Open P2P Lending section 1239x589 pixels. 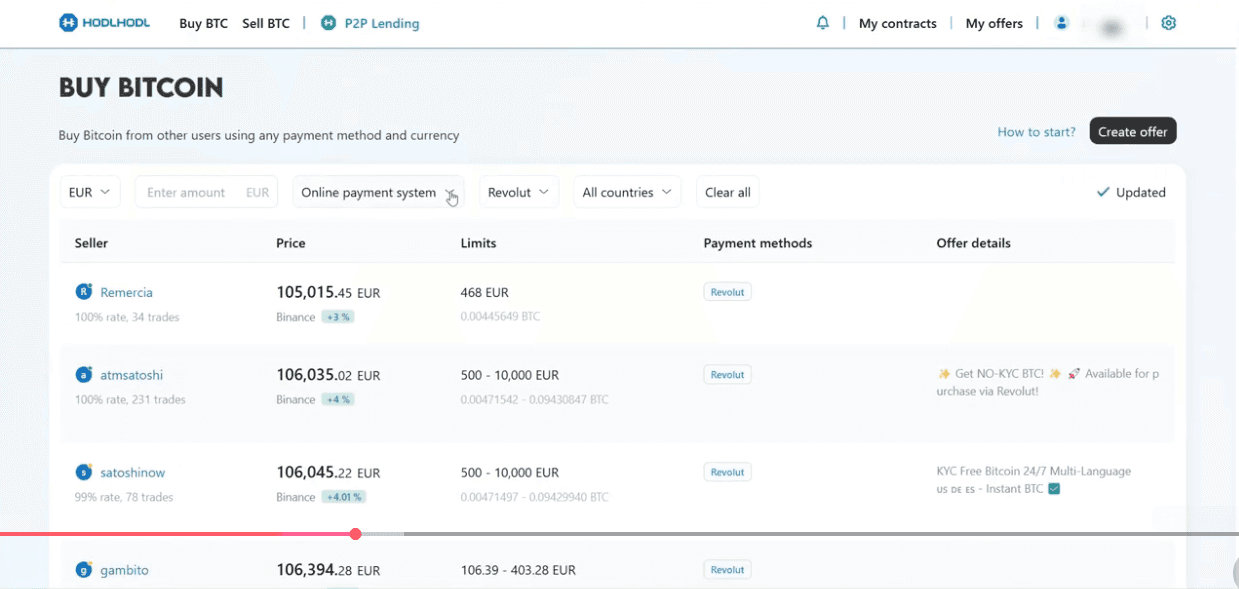(382, 23)
